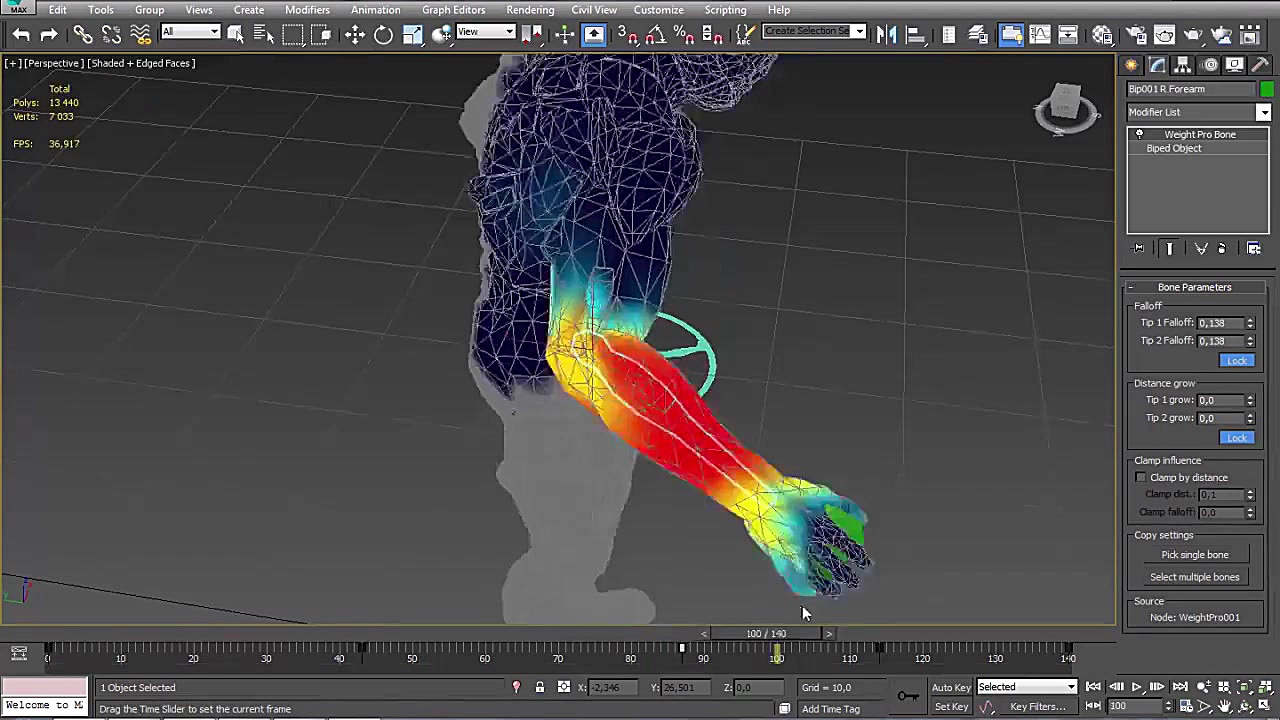This screenshot has width=1280, height=720.
Task: Open Select by Name list icon
Action: [264, 35]
